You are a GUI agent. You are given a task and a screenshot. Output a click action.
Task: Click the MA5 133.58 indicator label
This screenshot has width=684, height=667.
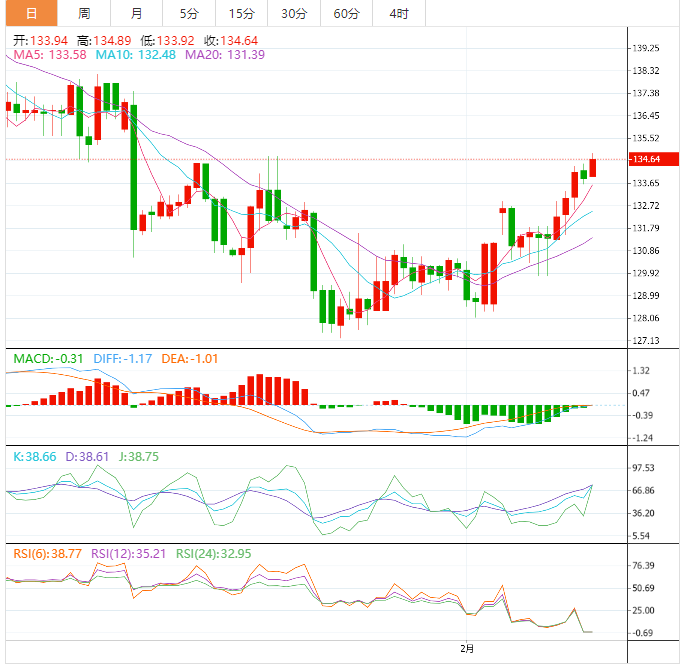coord(50,55)
